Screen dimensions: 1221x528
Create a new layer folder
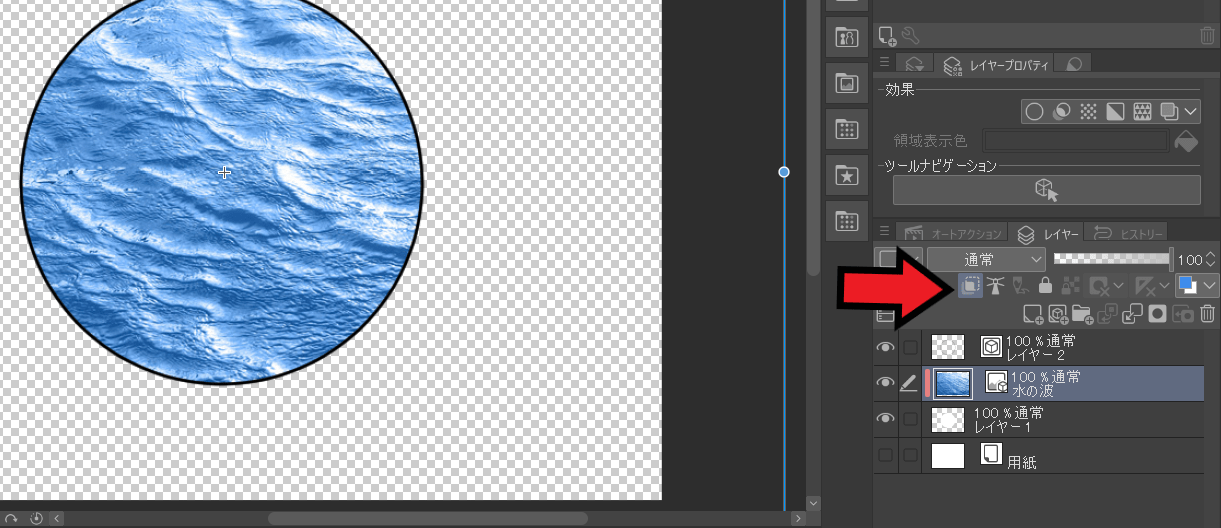[x=1082, y=315]
